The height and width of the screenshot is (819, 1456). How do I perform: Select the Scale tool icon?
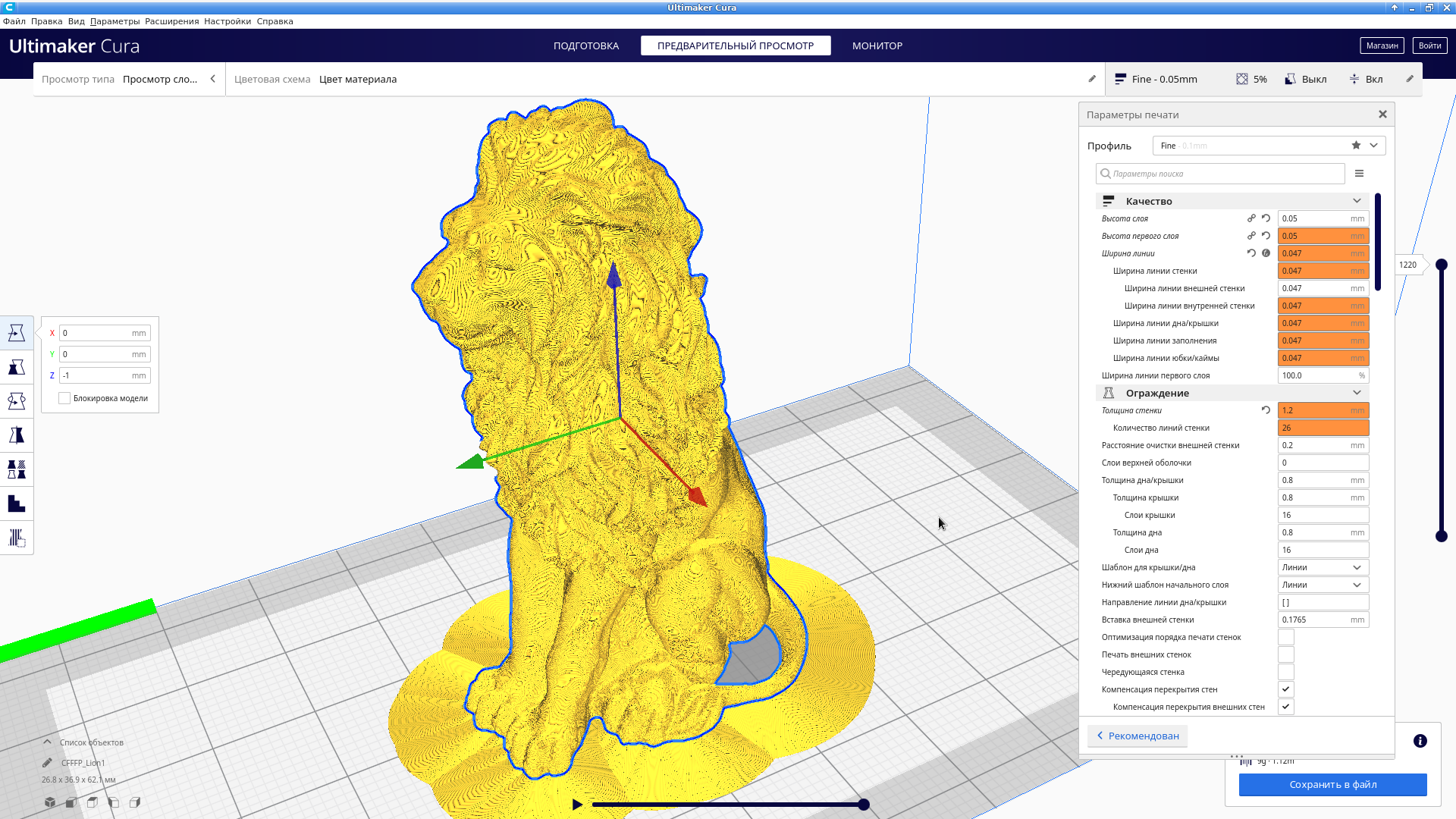(x=17, y=367)
